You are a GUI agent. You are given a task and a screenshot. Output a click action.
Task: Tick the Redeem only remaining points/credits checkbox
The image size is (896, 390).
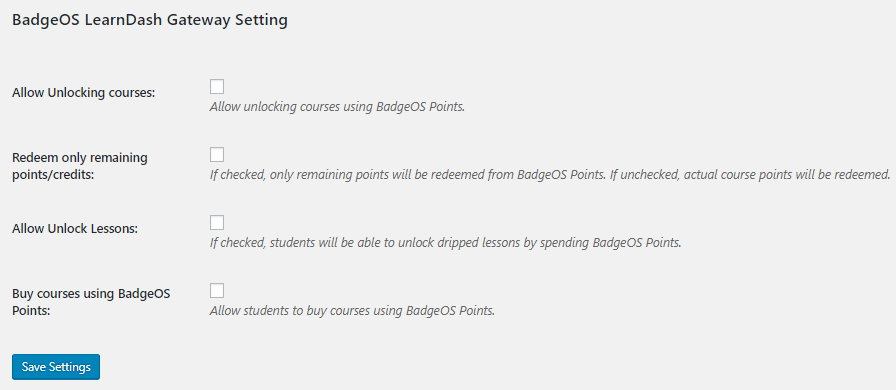pos(217,154)
